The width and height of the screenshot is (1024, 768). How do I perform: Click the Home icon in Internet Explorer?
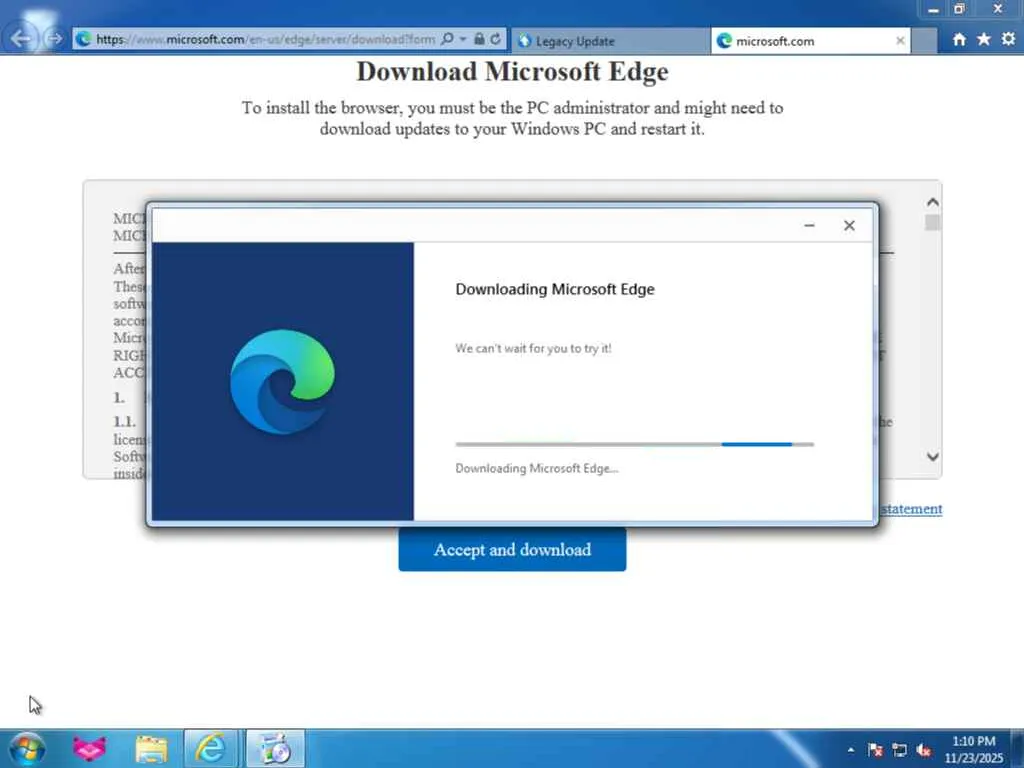tap(959, 39)
